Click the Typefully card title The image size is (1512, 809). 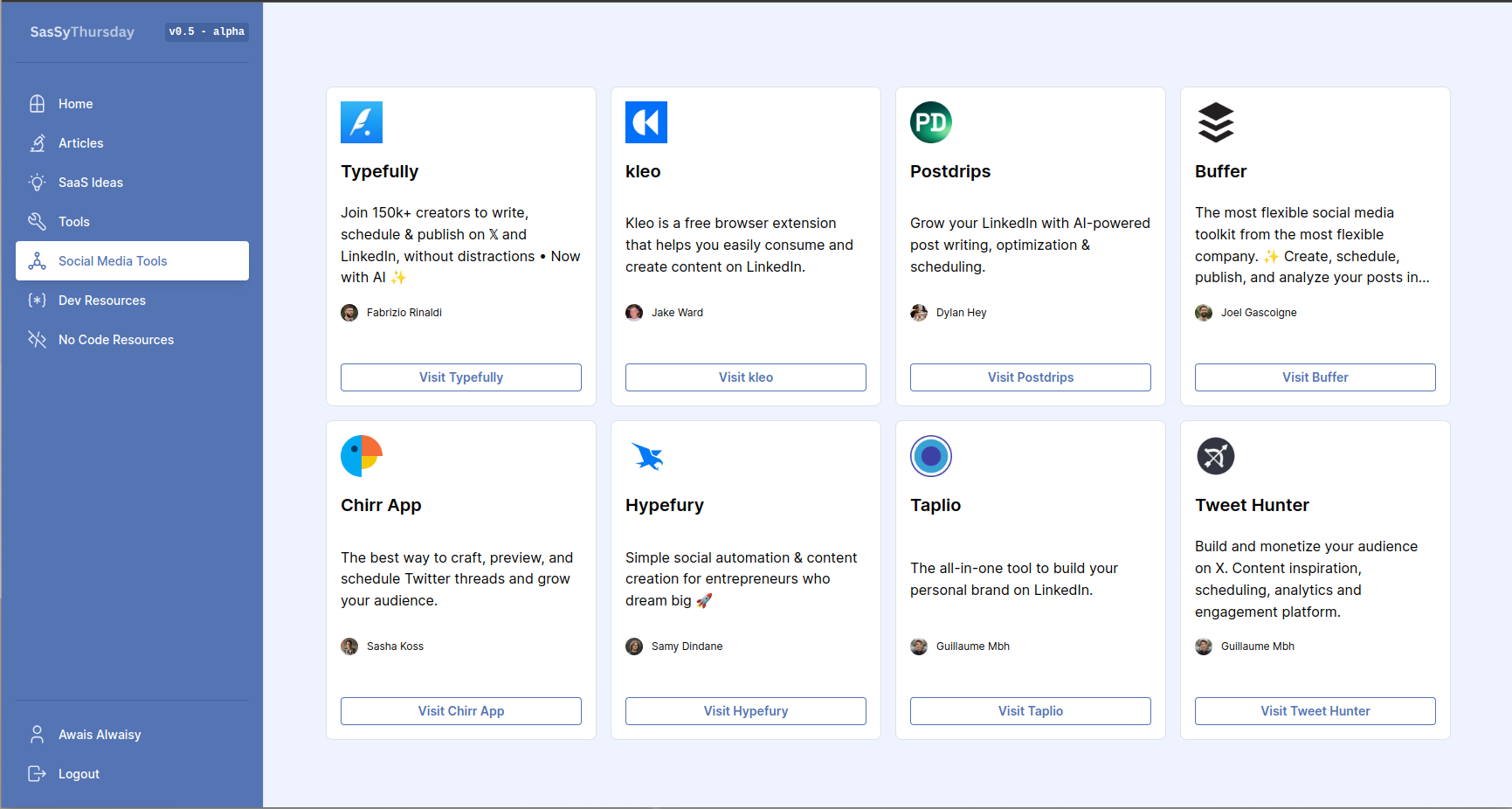pyautogui.click(x=380, y=171)
